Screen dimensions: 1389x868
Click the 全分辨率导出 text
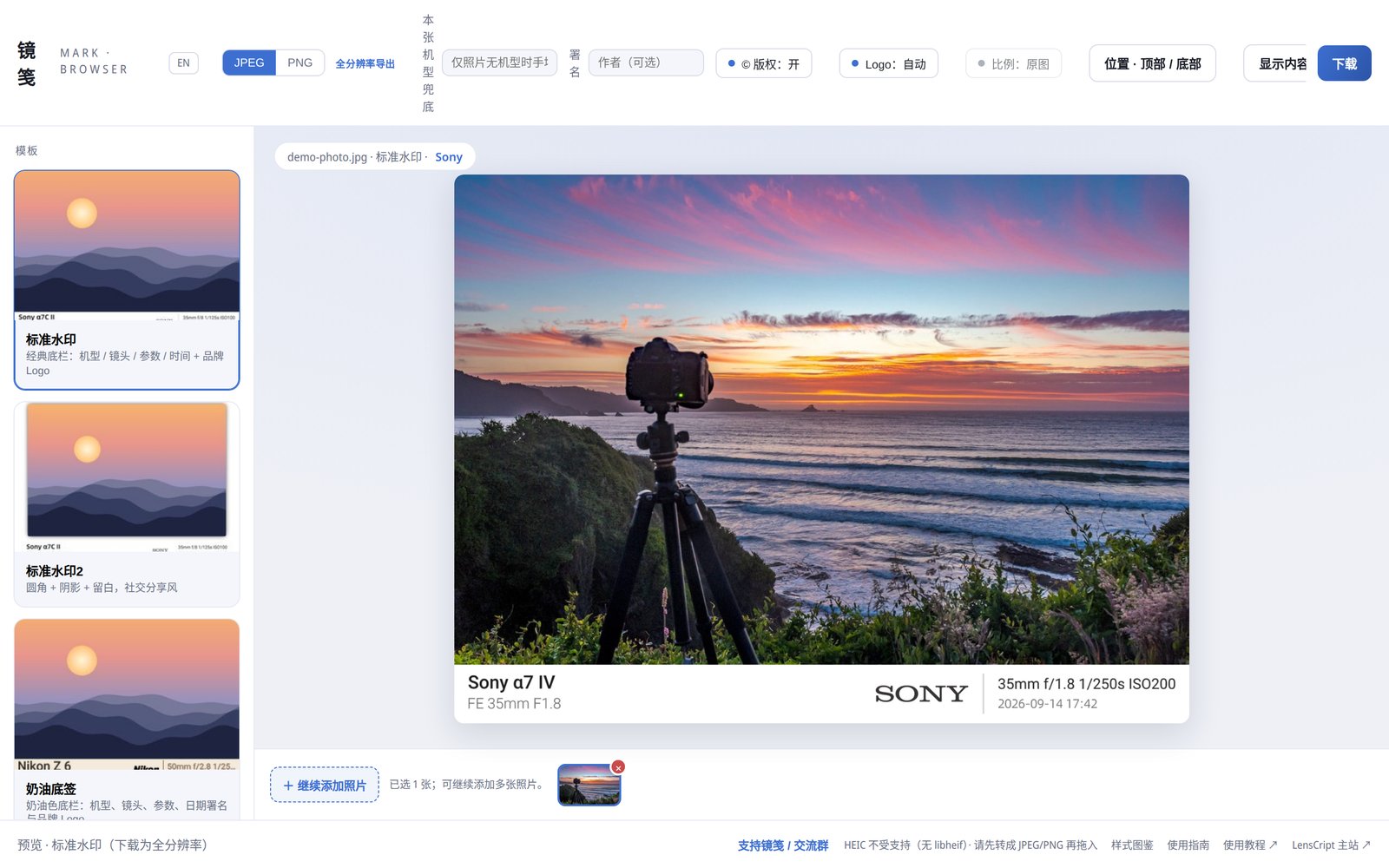365,63
